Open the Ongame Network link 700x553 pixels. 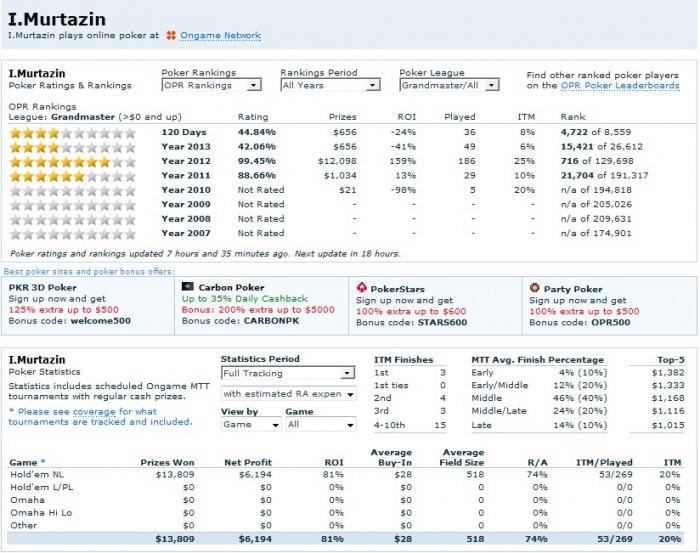click(220, 36)
